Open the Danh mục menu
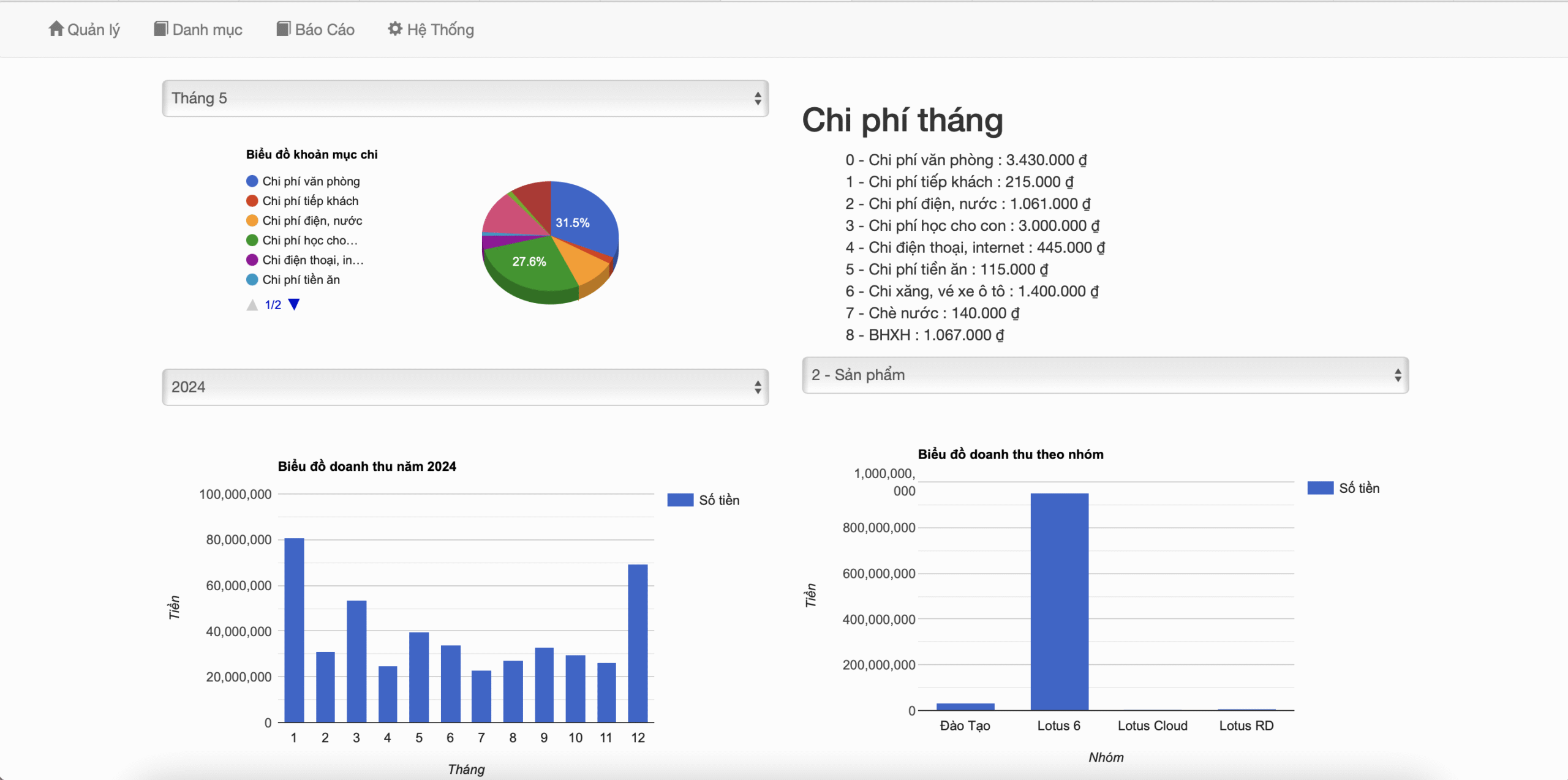1568x780 pixels. tap(207, 29)
